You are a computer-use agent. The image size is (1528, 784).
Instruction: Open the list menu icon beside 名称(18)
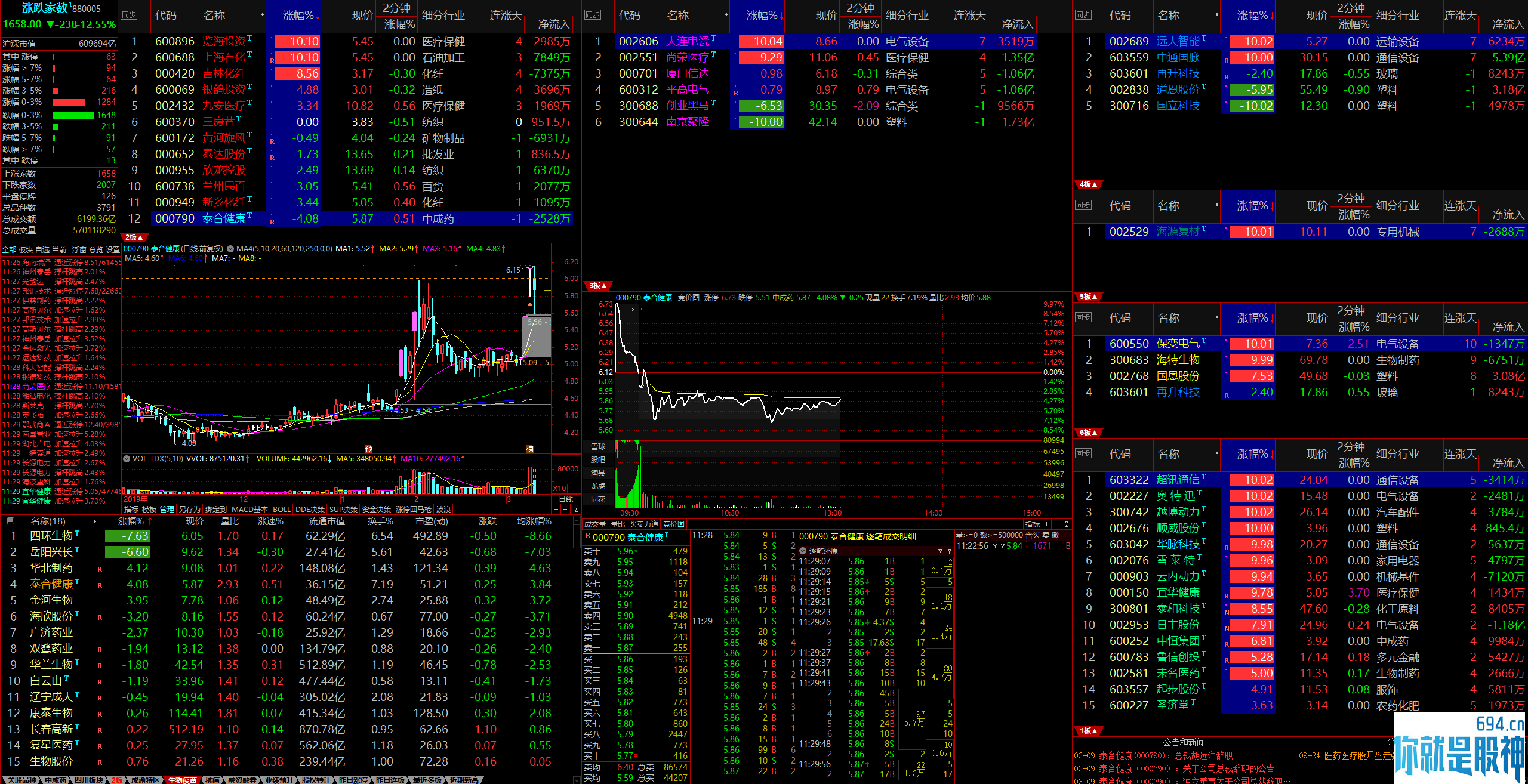[x=10, y=521]
